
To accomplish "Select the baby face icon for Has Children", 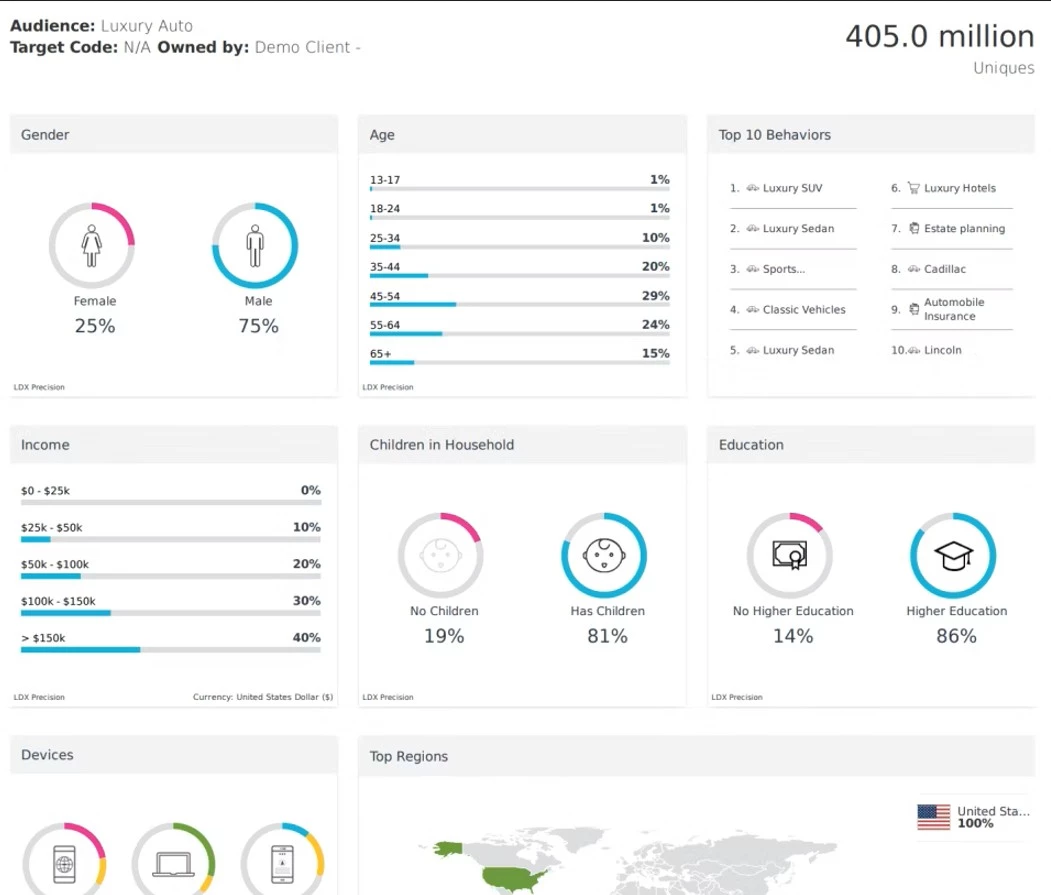I will (604, 555).
